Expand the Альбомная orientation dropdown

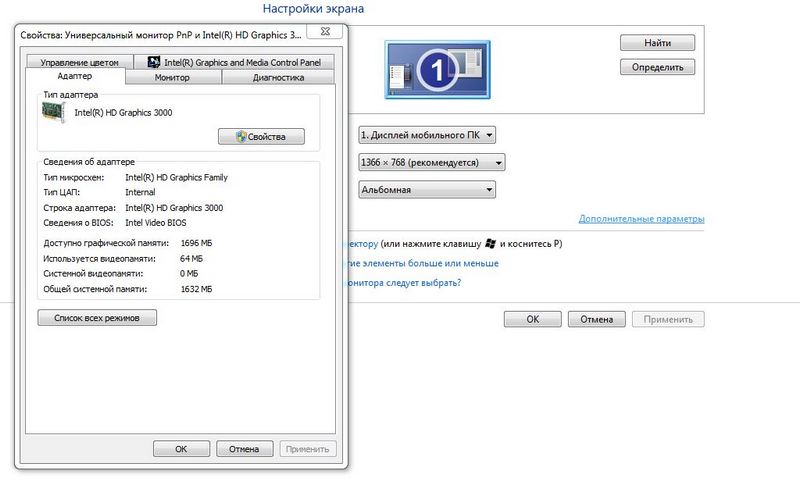427,189
